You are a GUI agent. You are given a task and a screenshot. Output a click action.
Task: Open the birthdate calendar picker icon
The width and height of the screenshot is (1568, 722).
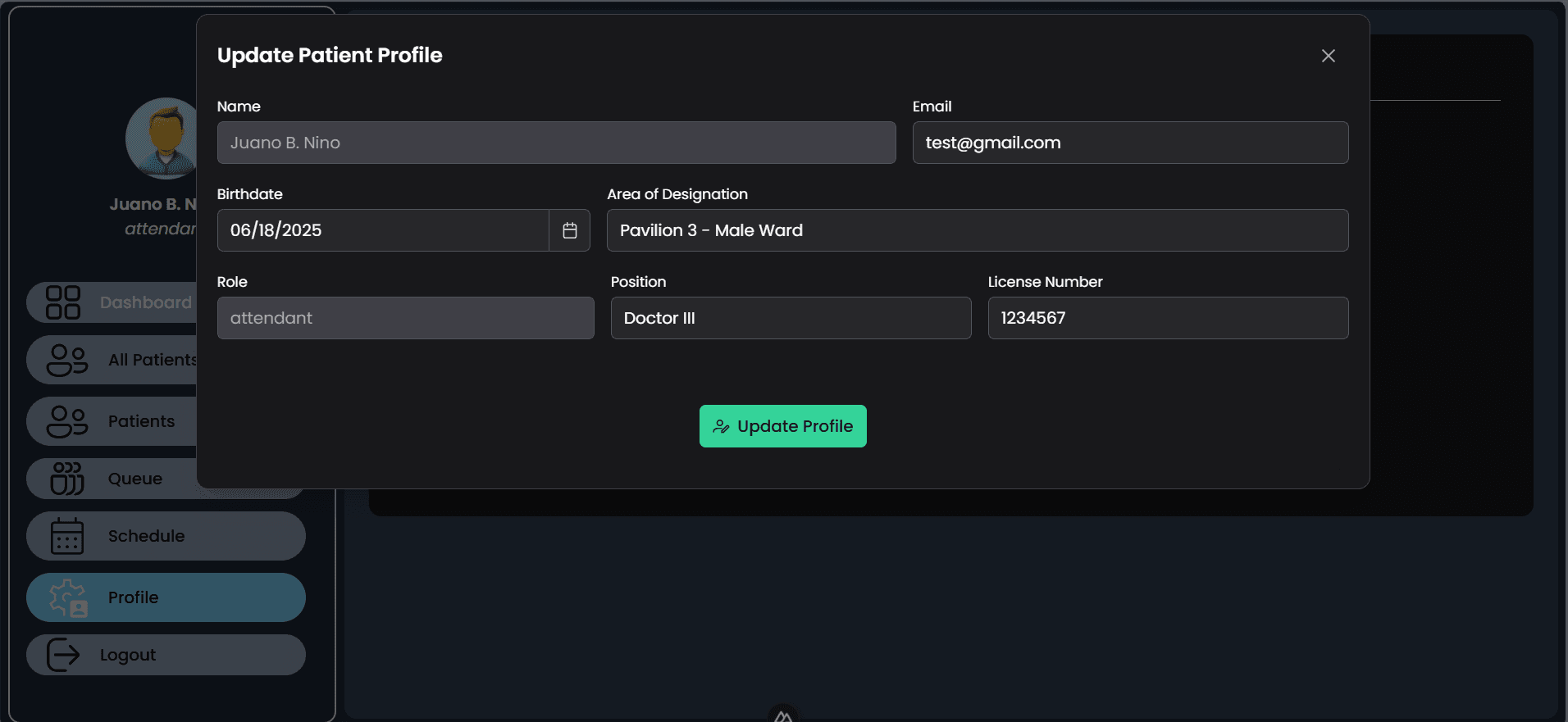pyautogui.click(x=570, y=230)
